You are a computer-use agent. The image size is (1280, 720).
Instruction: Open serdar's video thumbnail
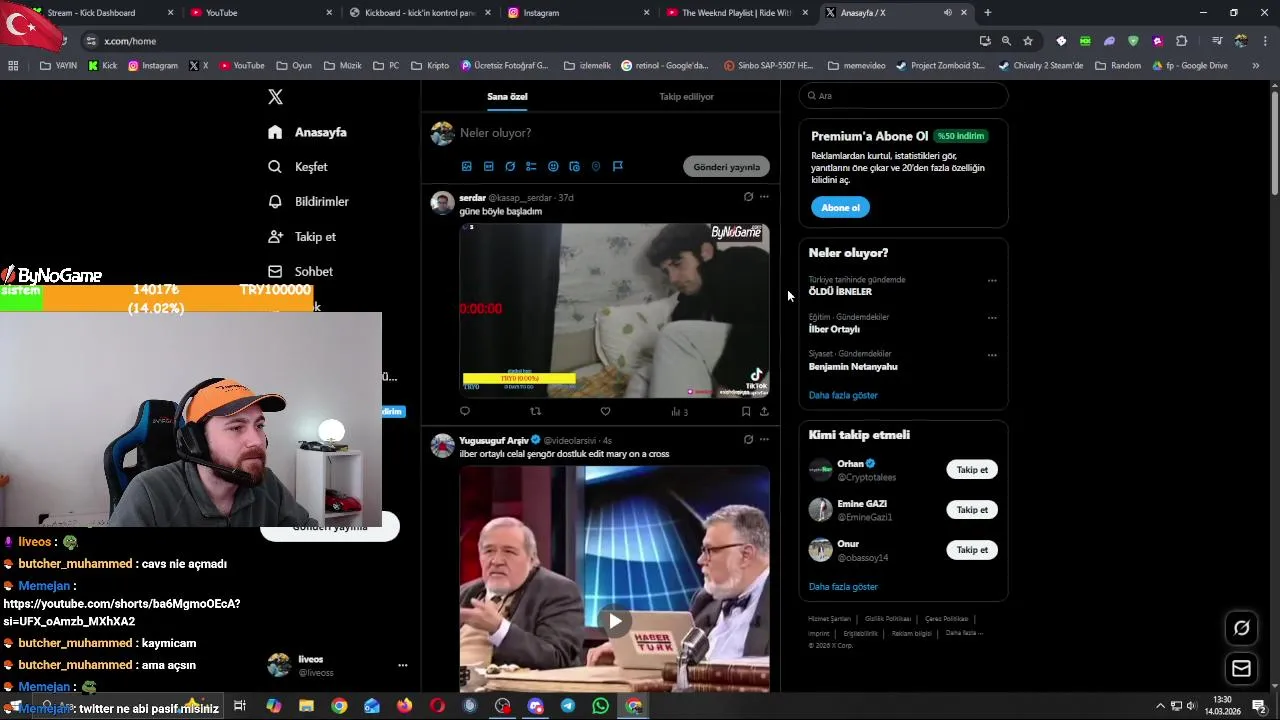[x=614, y=311]
